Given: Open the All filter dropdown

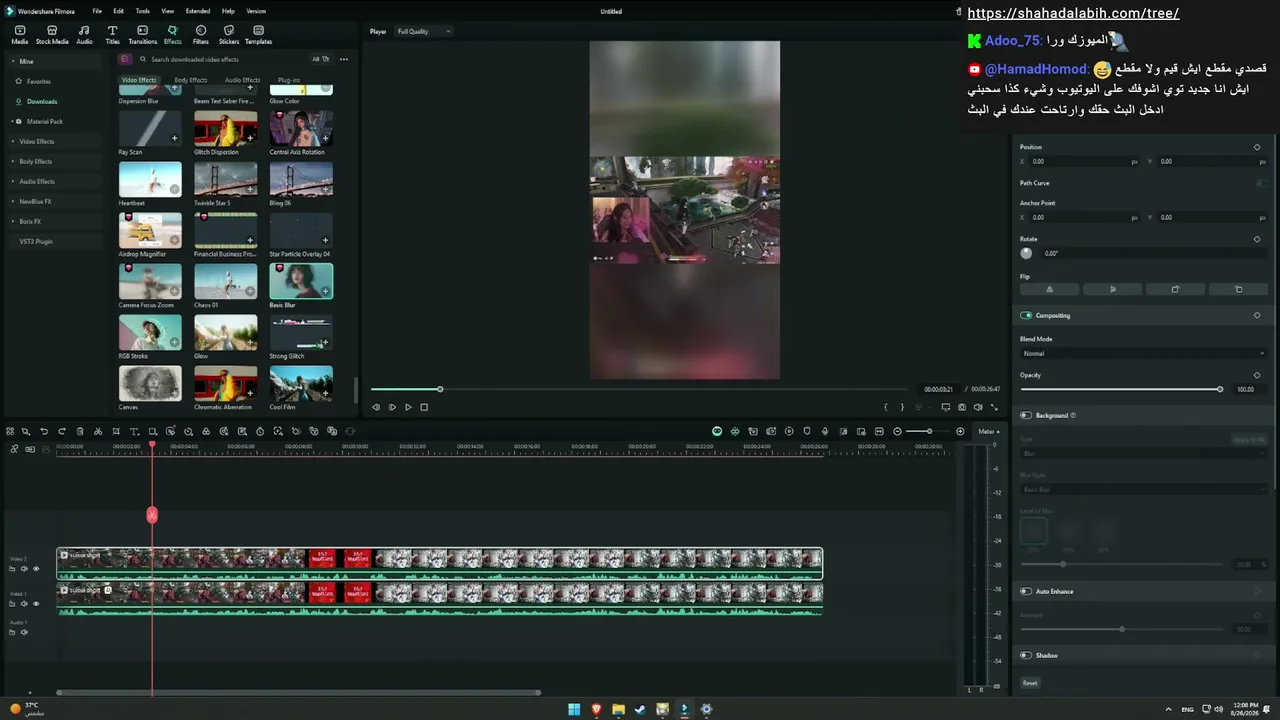Looking at the screenshot, I should tap(321, 59).
